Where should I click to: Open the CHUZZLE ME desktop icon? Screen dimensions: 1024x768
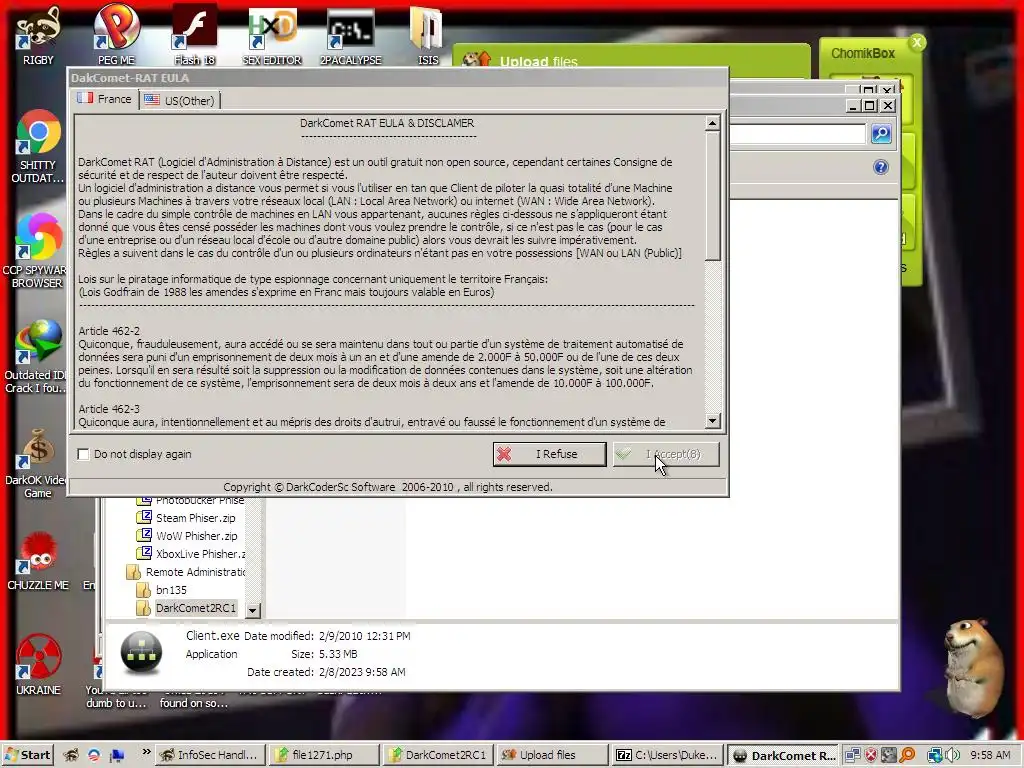38,562
